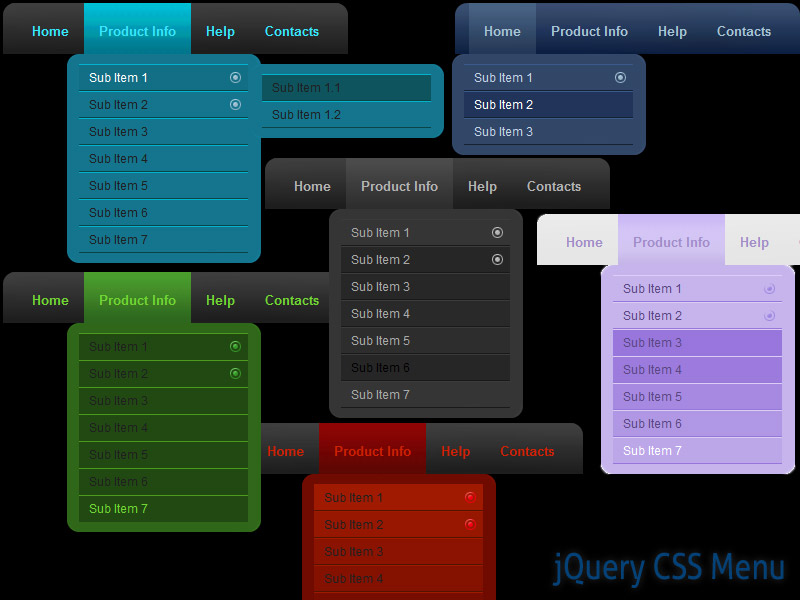Click the circle icon on red Sub Item 1

click(470, 497)
